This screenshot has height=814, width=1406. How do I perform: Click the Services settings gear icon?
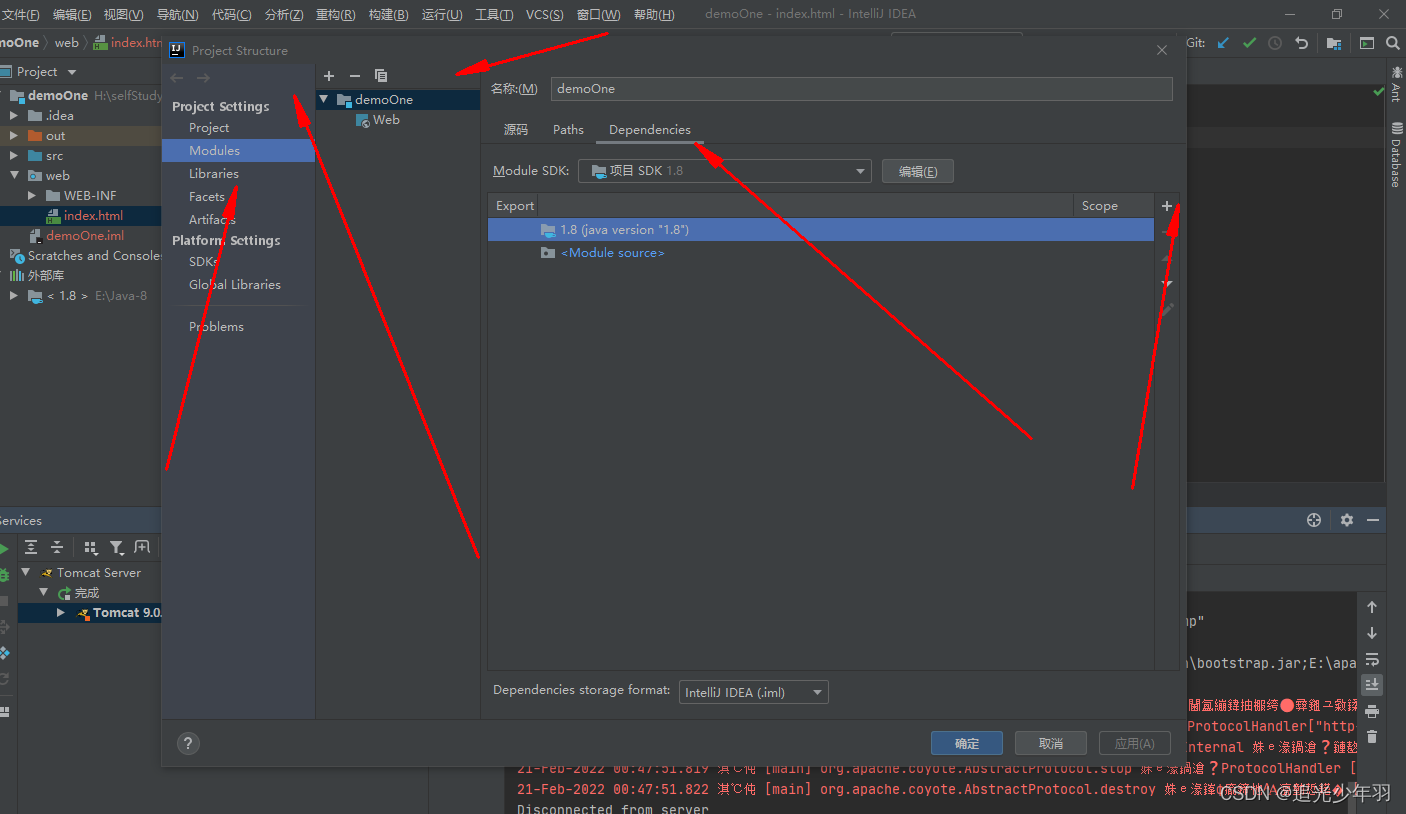[x=1347, y=519]
